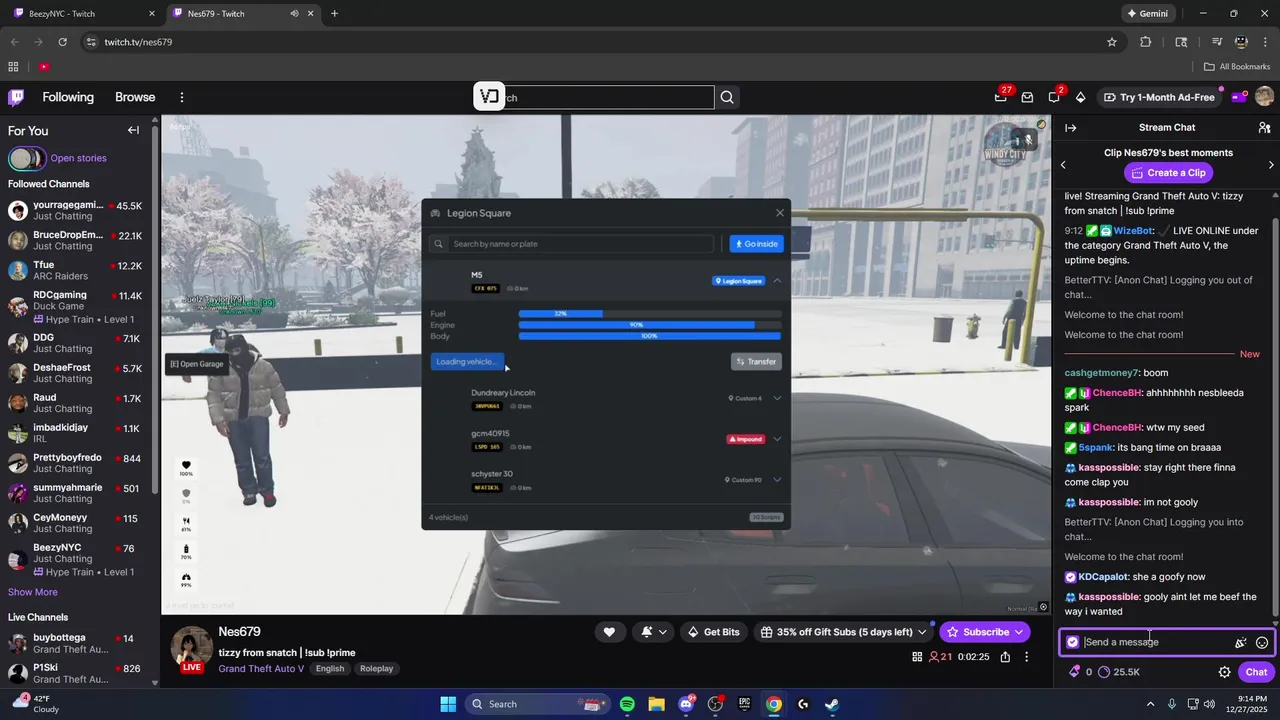
Task: Click Try 1-Month Ad-Free button
Action: pyautogui.click(x=1158, y=97)
